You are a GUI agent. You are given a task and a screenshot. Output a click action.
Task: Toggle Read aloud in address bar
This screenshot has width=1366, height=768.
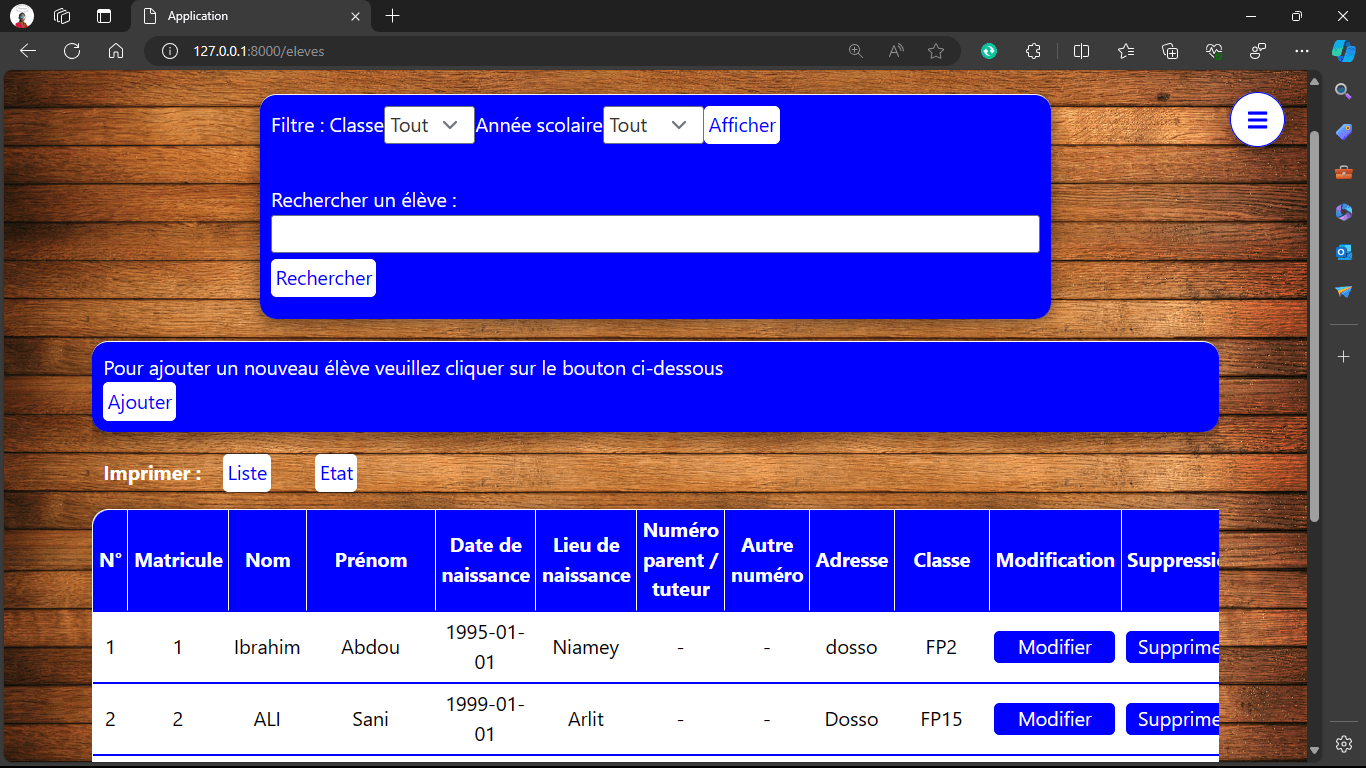click(x=896, y=51)
